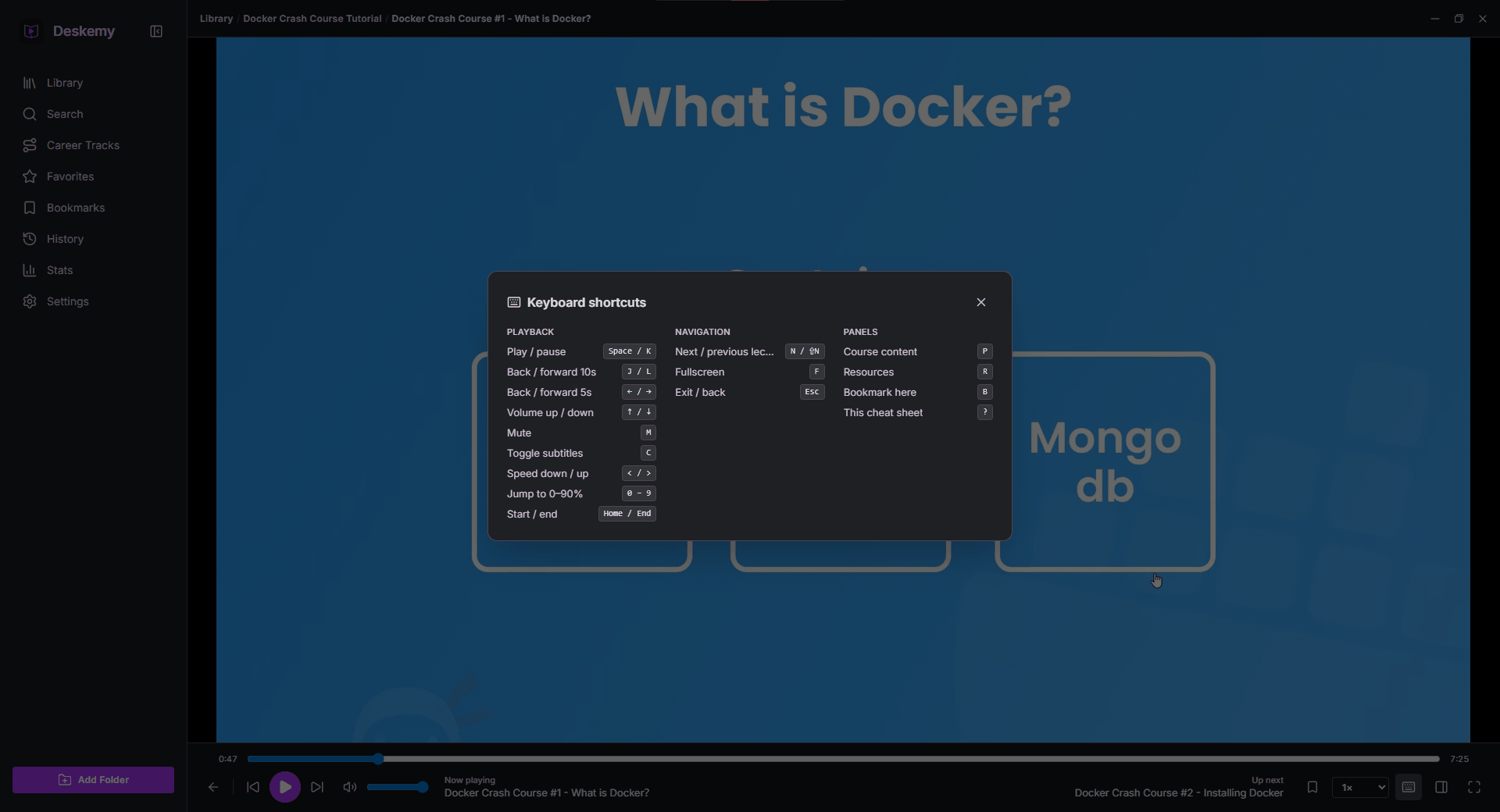Open Favorites in the sidebar
The image size is (1500, 812).
tap(94, 176)
